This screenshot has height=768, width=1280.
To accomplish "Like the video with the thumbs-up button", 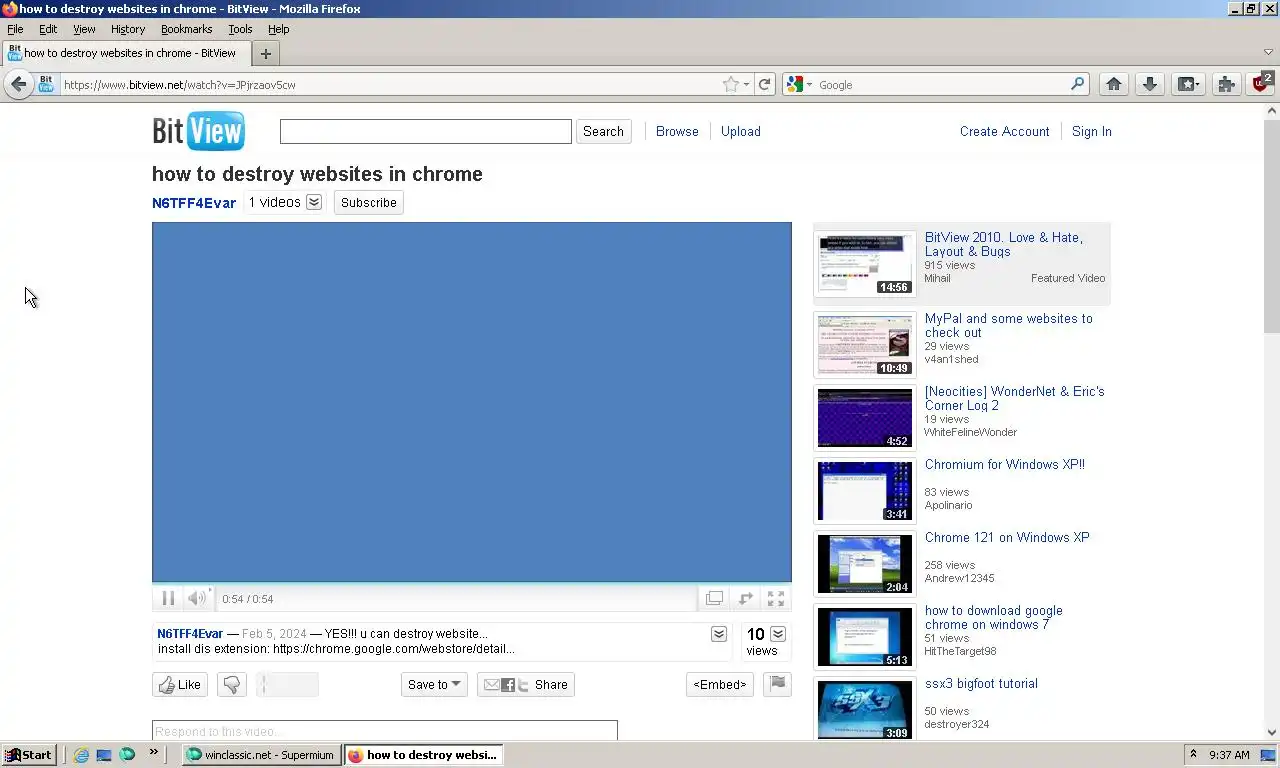I will [180, 685].
